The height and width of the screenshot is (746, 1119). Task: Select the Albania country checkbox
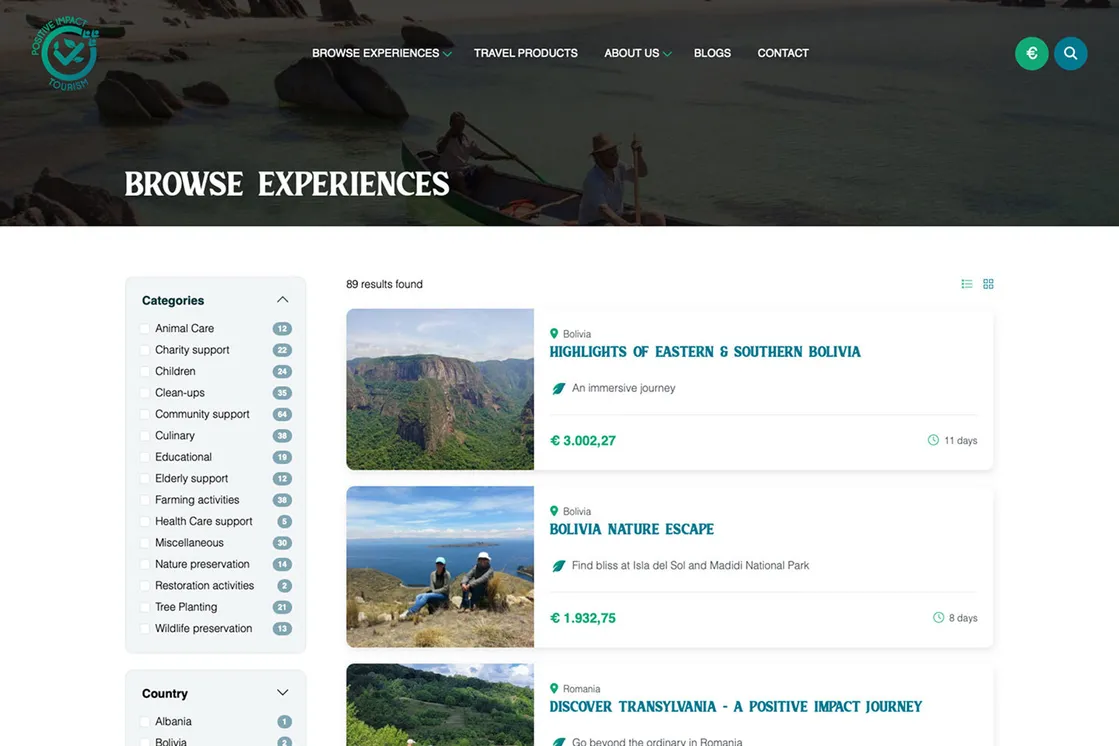click(145, 721)
